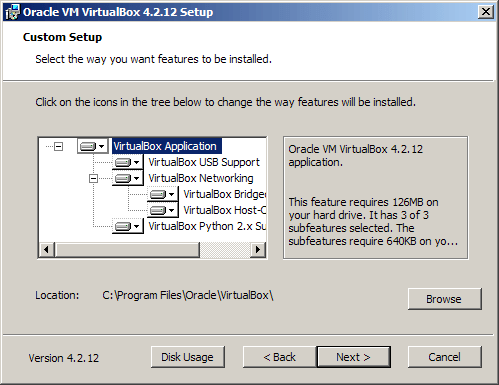Click the feature tree's right scroll arrow
Image resolution: width=499 pixels, height=385 pixels.
pos(258,249)
